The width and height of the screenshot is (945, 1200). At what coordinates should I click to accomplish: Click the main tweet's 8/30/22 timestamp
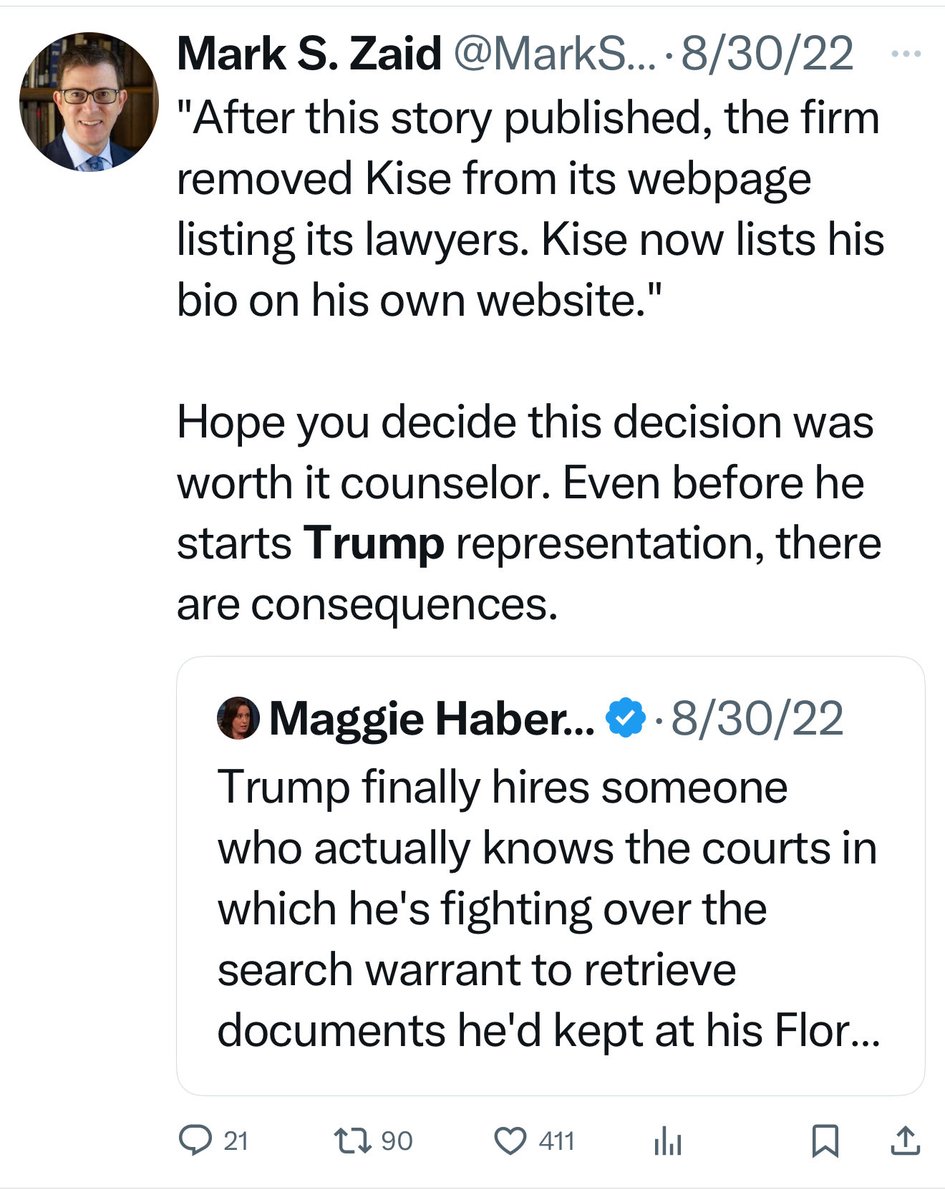pos(766,55)
